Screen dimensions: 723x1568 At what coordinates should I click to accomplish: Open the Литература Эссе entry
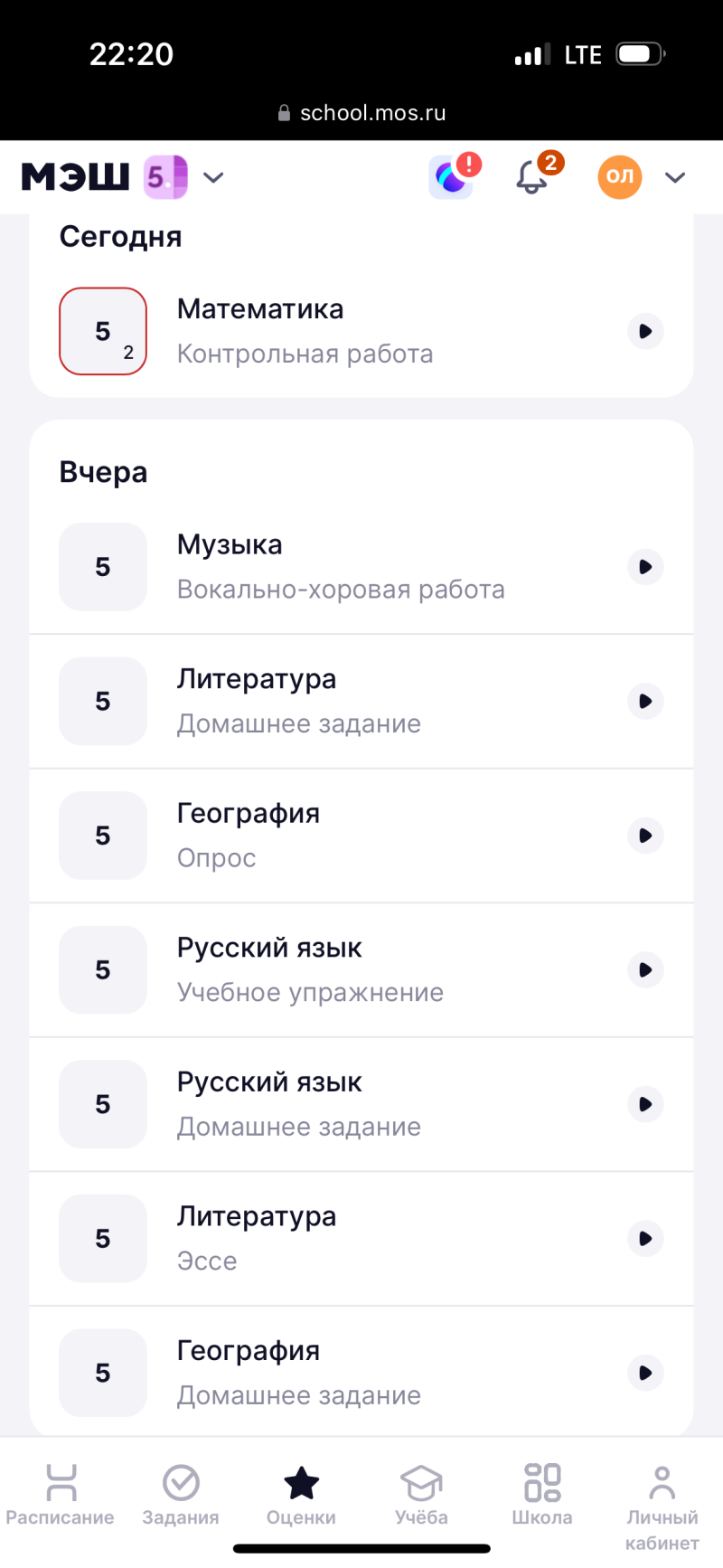click(361, 1238)
